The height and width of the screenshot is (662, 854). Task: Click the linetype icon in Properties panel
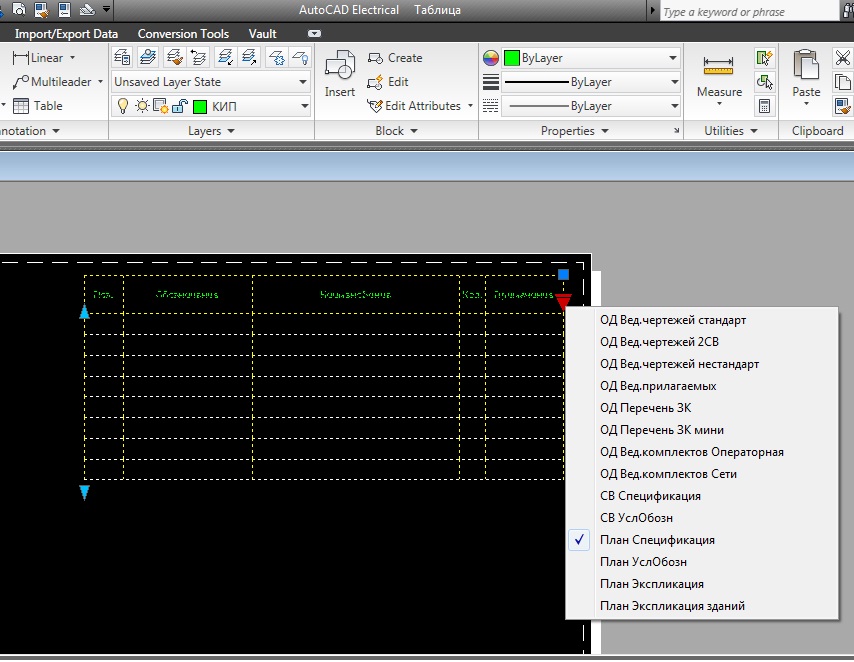click(491, 106)
